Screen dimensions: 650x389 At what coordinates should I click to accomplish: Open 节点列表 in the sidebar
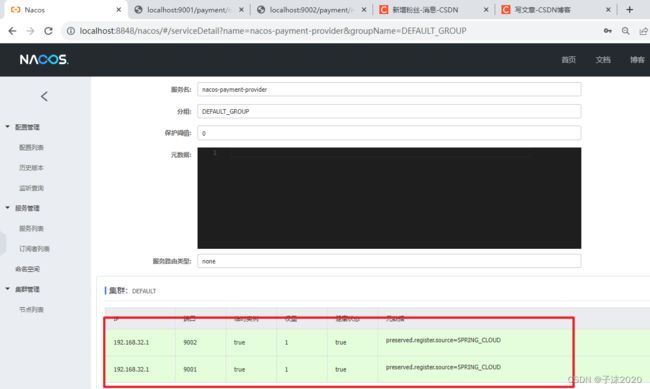(x=31, y=309)
